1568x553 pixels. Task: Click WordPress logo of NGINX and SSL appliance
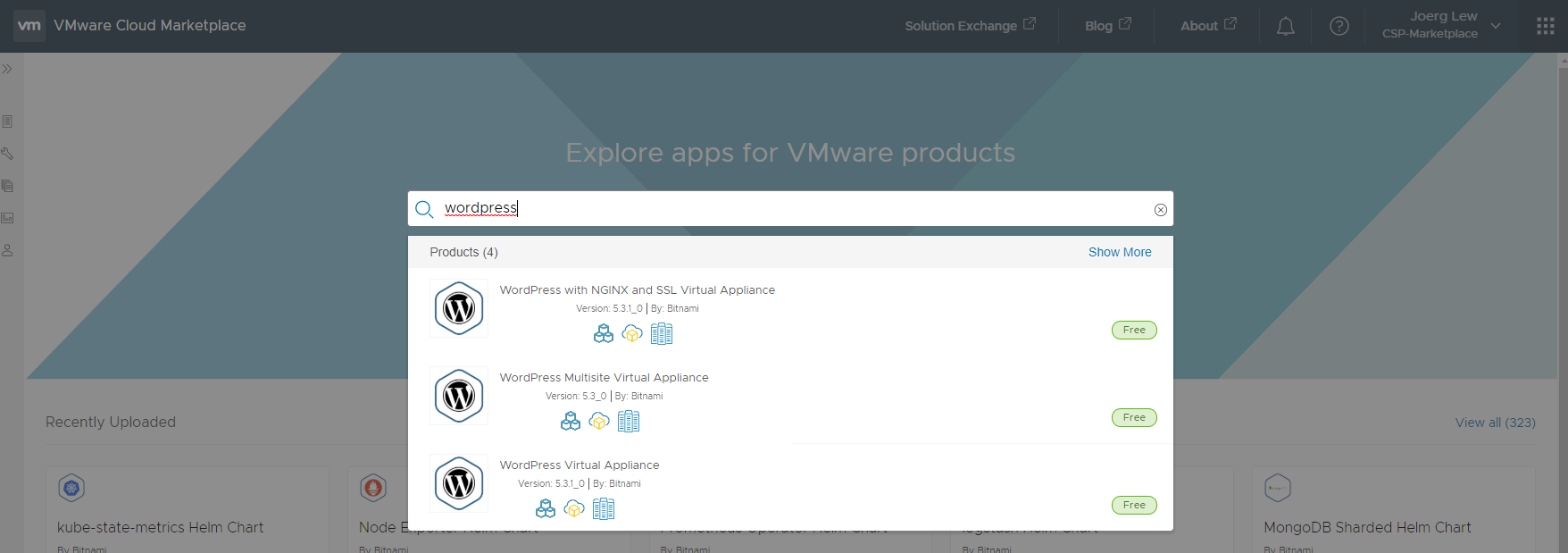[459, 308]
